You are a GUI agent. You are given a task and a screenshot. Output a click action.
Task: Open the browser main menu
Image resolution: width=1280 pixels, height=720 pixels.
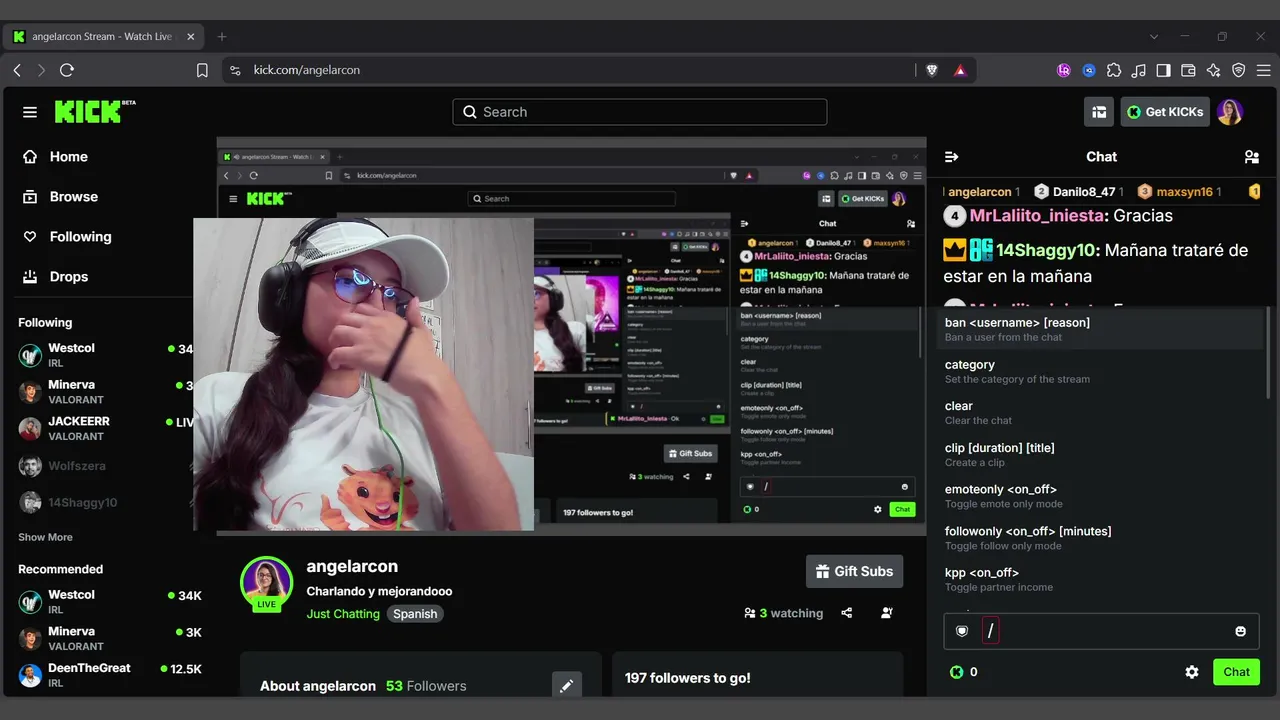1264,70
